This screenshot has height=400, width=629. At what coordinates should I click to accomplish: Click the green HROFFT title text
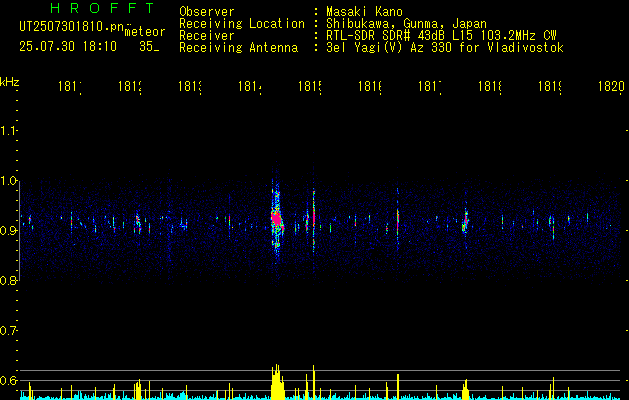102,8
